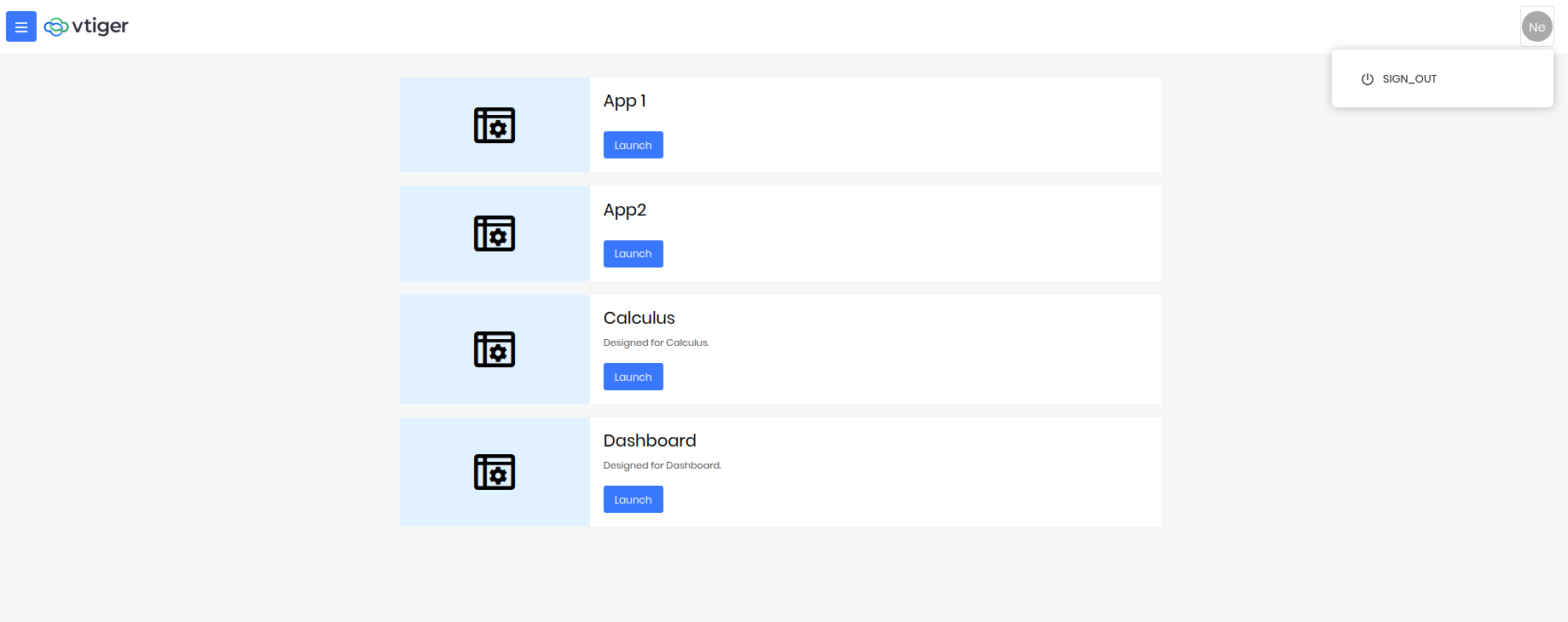Launch App2

633,254
